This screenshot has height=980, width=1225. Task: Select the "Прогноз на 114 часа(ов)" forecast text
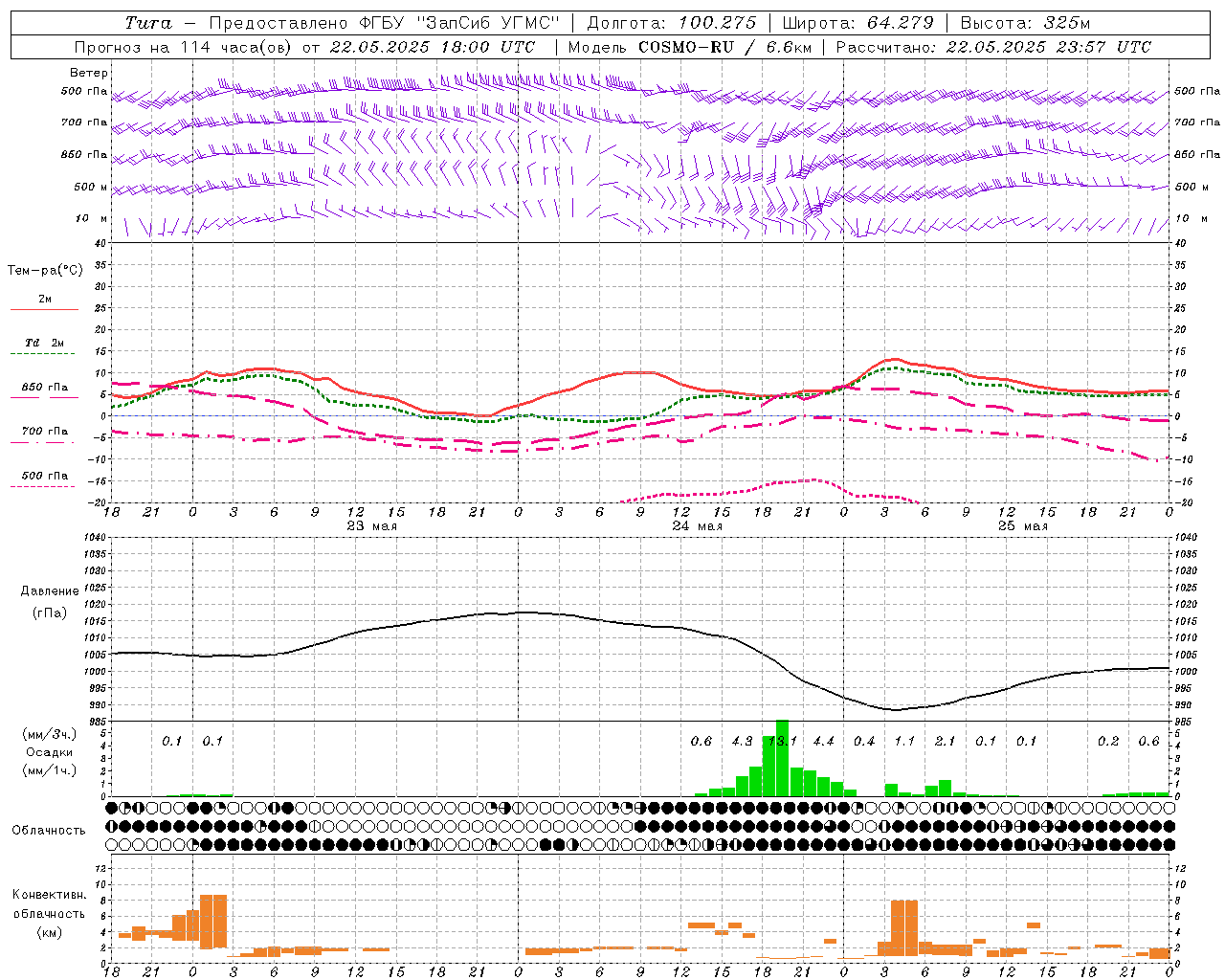click(184, 47)
